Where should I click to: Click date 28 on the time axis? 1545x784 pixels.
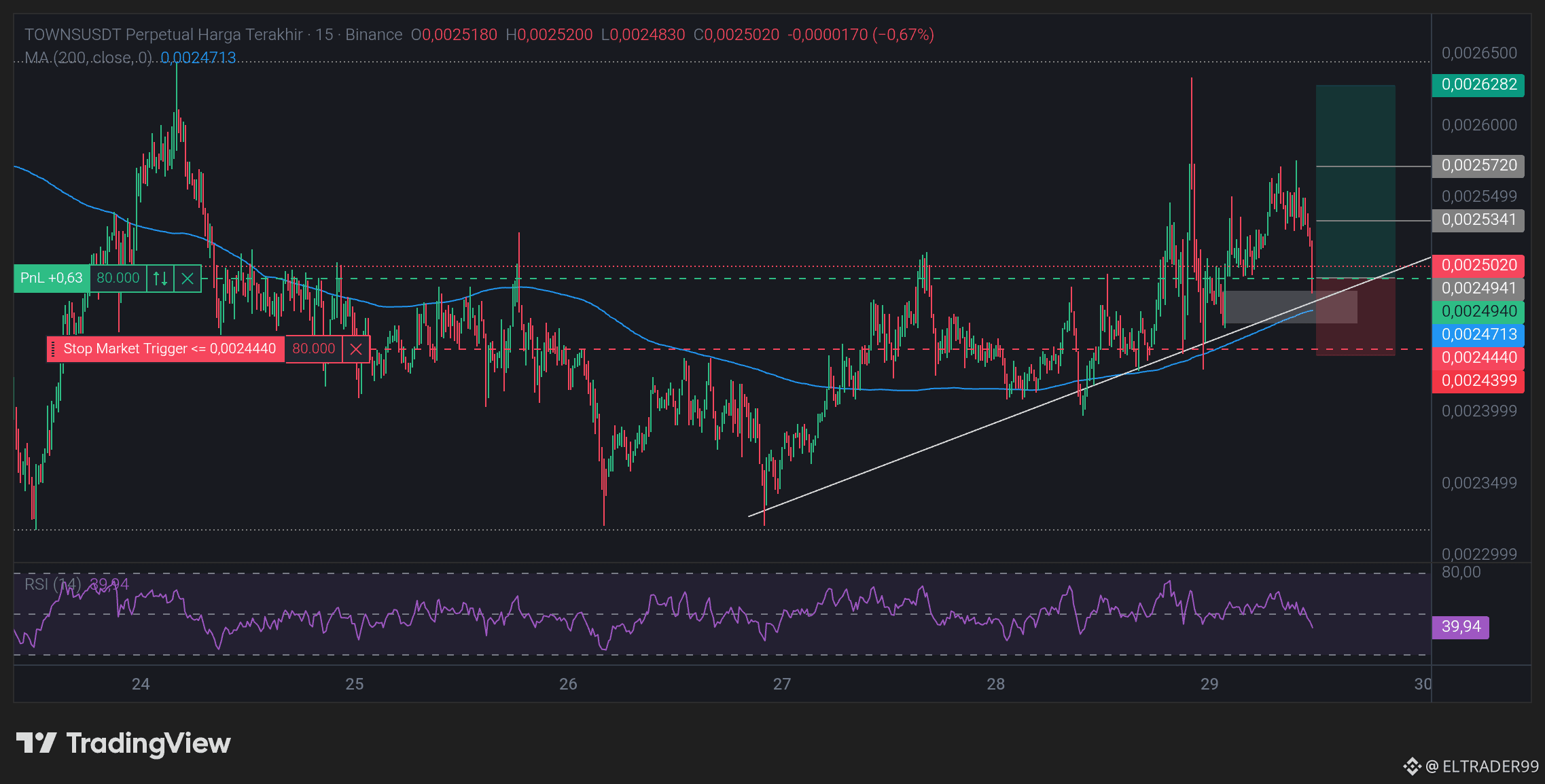click(x=996, y=684)
